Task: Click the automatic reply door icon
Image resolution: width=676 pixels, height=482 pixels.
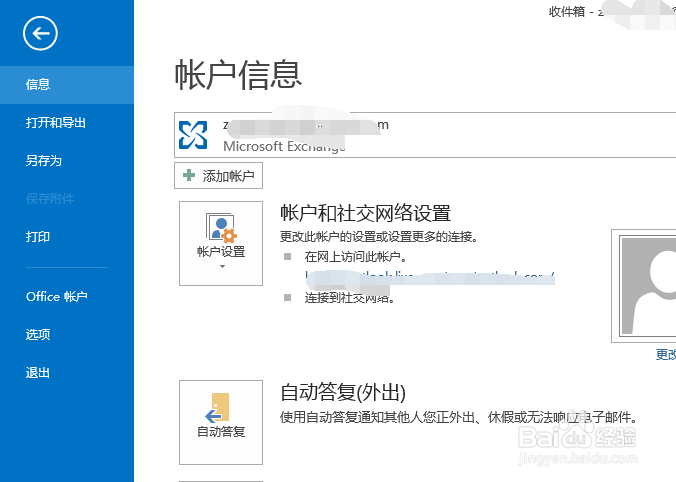Action: click(x=218, y=407)
